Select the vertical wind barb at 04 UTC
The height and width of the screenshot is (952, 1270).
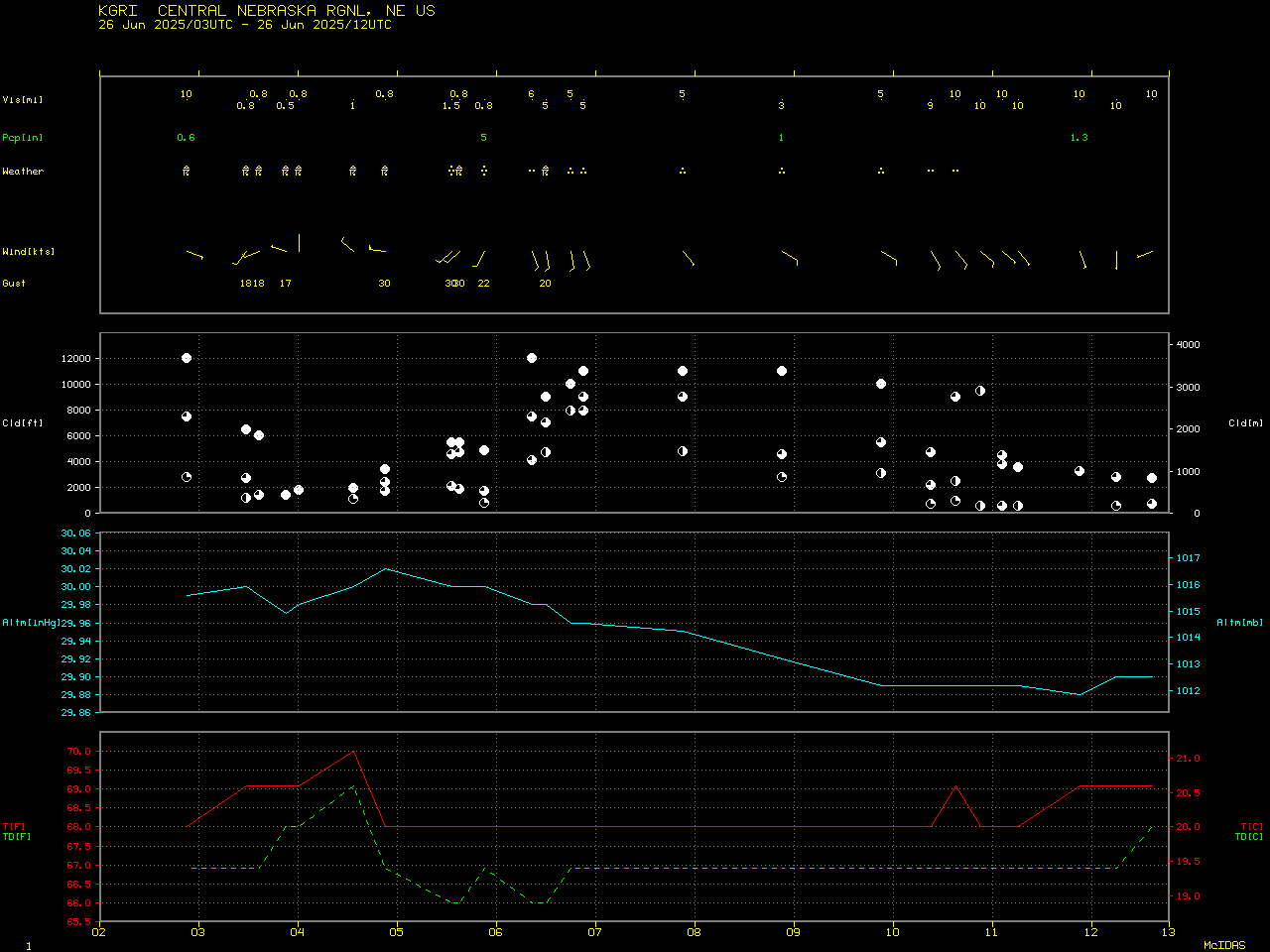(x=299, y=243)
